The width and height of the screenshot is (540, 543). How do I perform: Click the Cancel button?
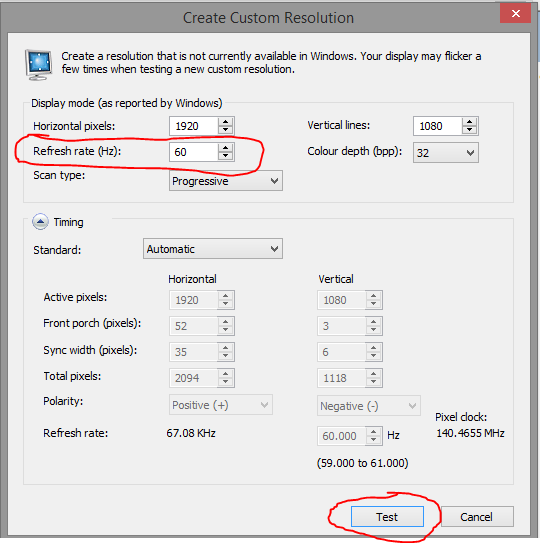477,517
